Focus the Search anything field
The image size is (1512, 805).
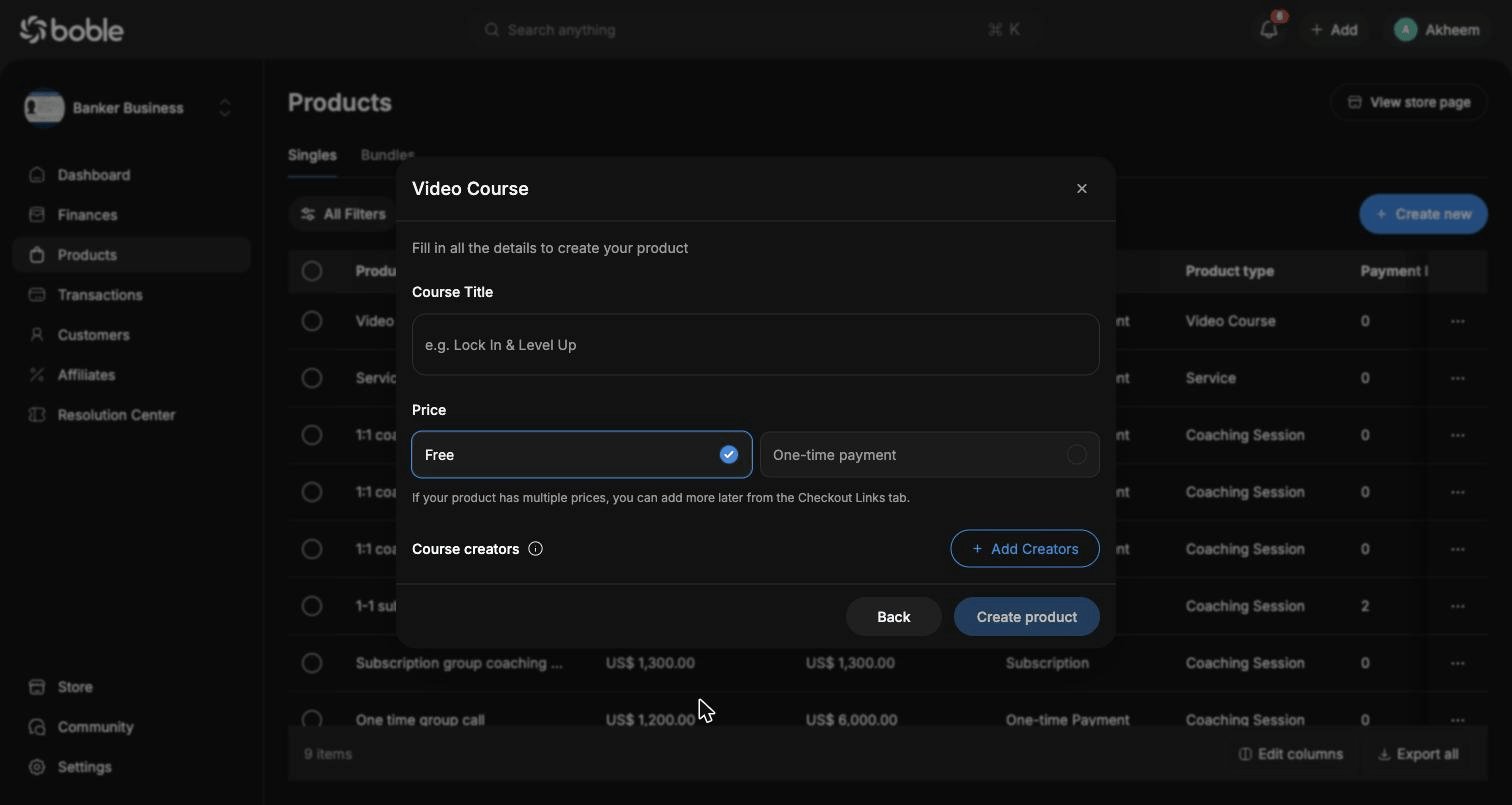click(x=755, y=30)
